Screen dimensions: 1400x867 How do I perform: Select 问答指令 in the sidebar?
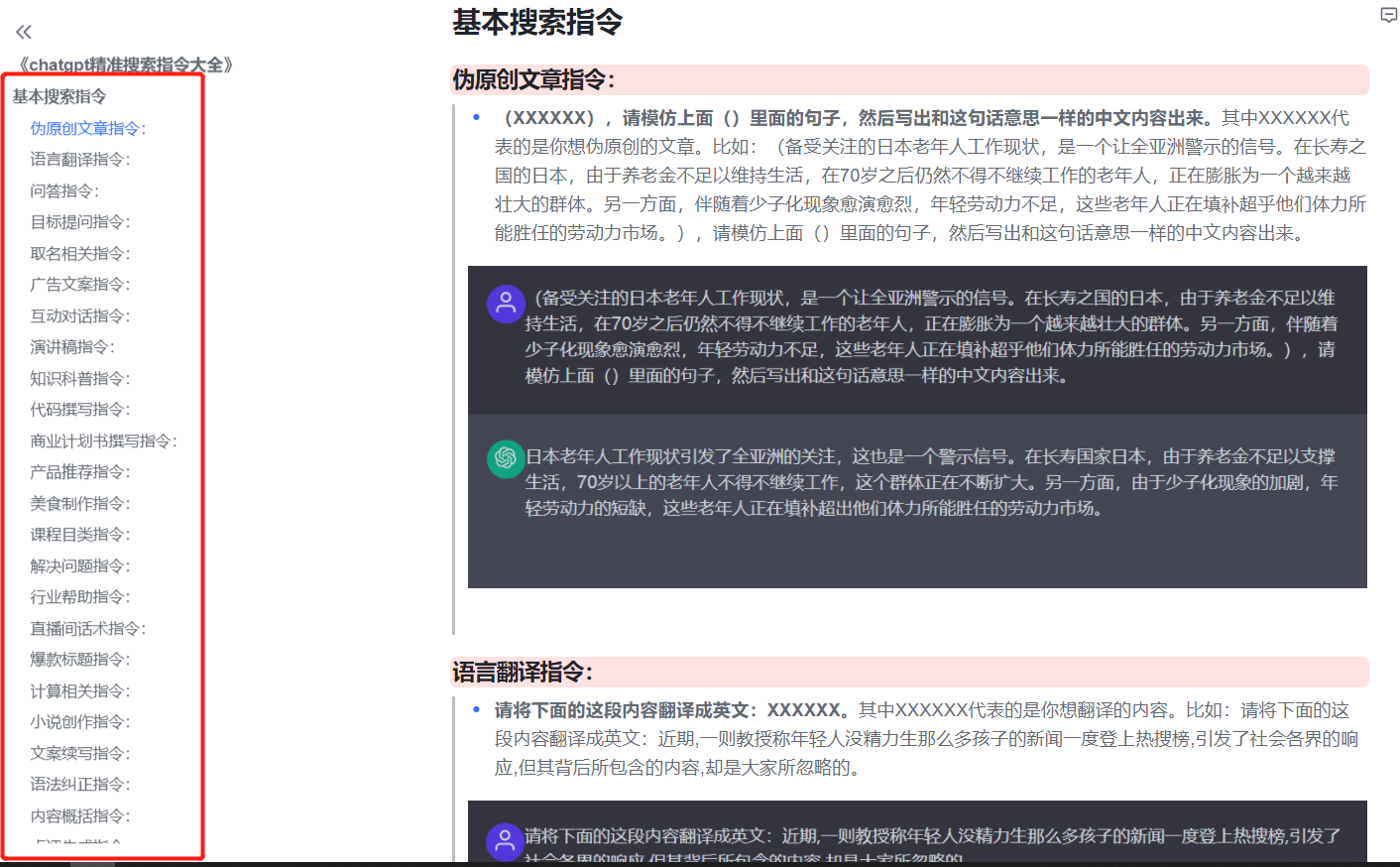click(x=64, y=190)
